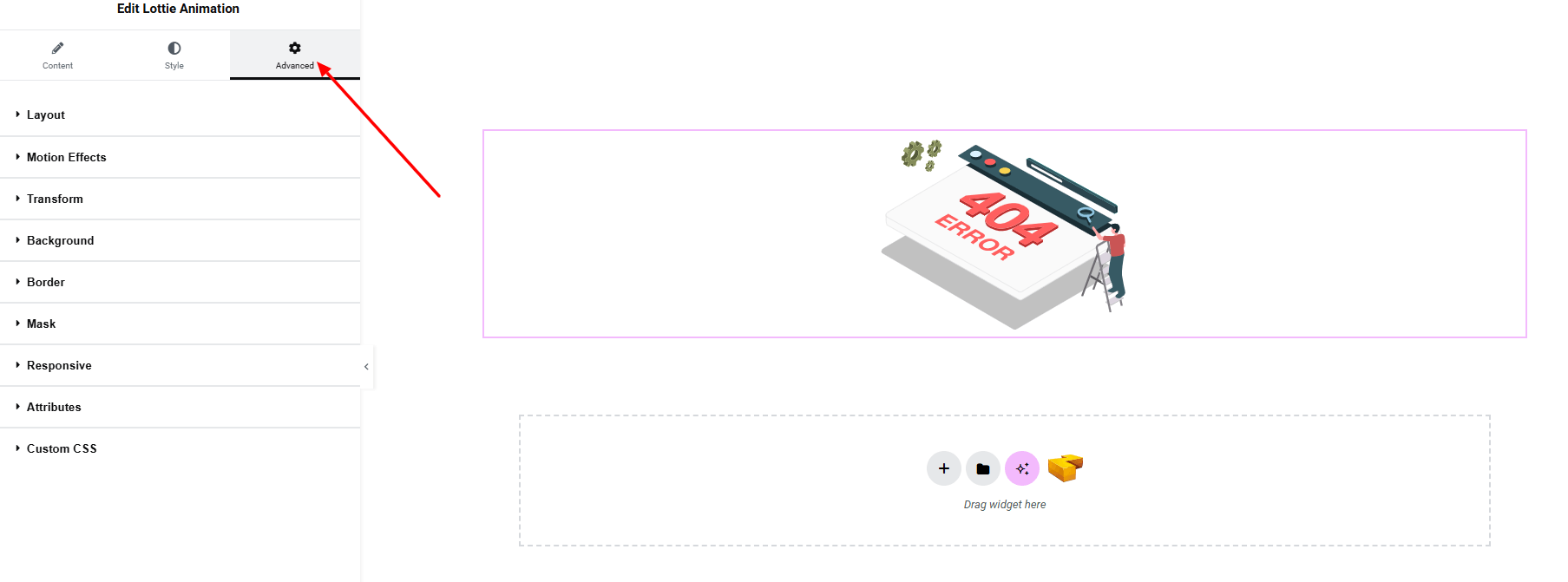1568x582 pixels.
Task: Collapse the editor panel with the arrow handle
Action: (x=366, y=367)
